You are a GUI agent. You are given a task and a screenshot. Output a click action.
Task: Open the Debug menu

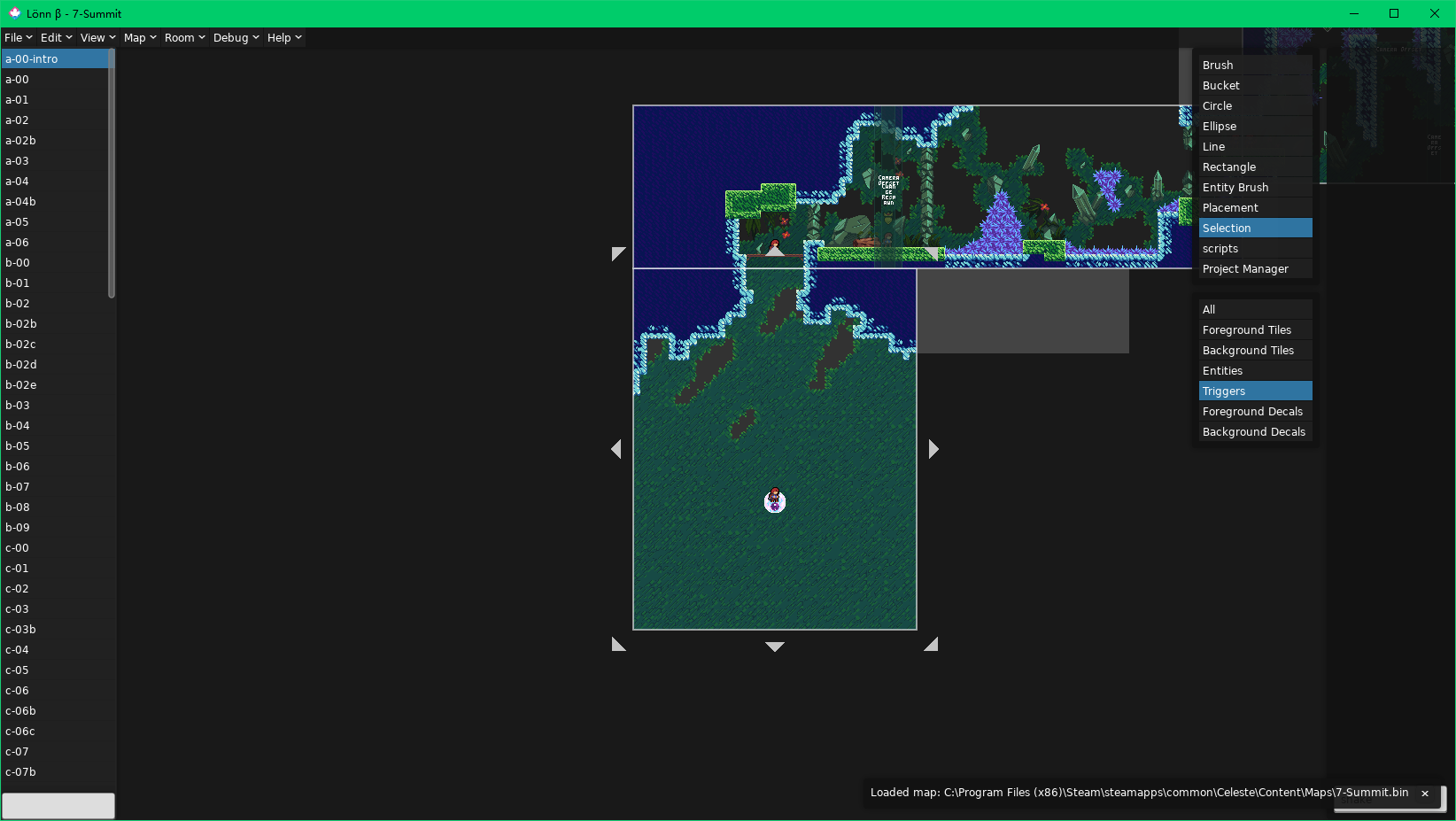236,38
